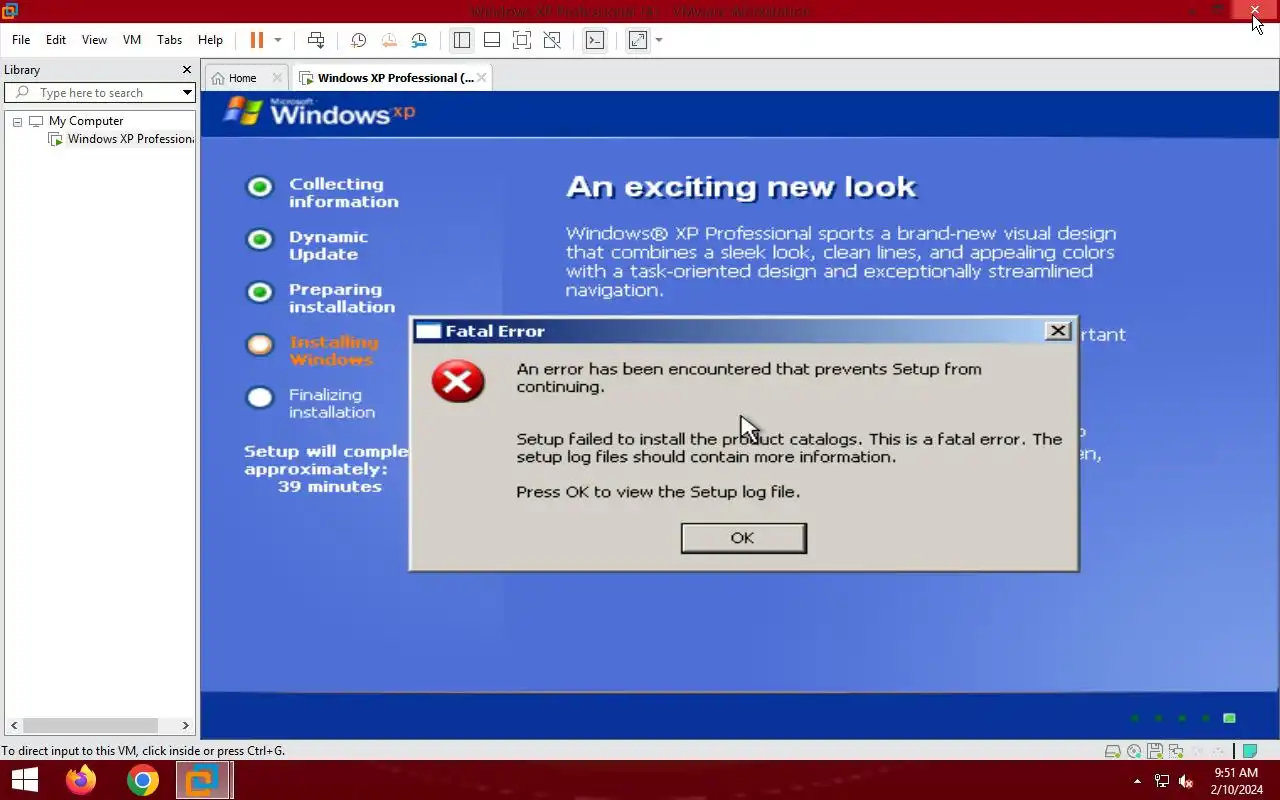Select My Computer in the library
Screen dimensions: 1280x800
tap(77, 121)
